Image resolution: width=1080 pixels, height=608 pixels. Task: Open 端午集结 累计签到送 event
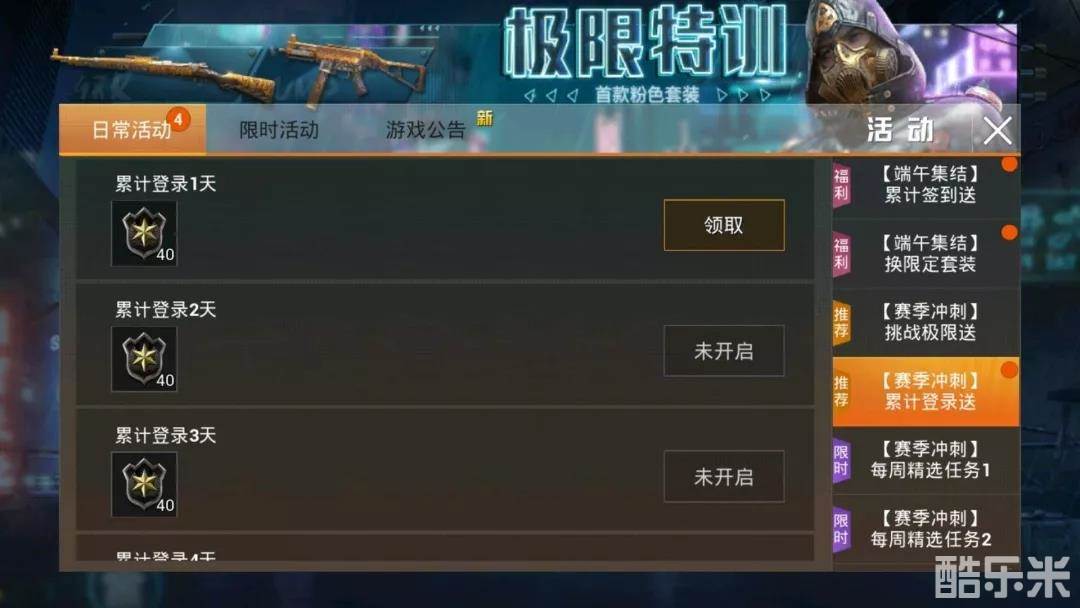click(926, 185)
